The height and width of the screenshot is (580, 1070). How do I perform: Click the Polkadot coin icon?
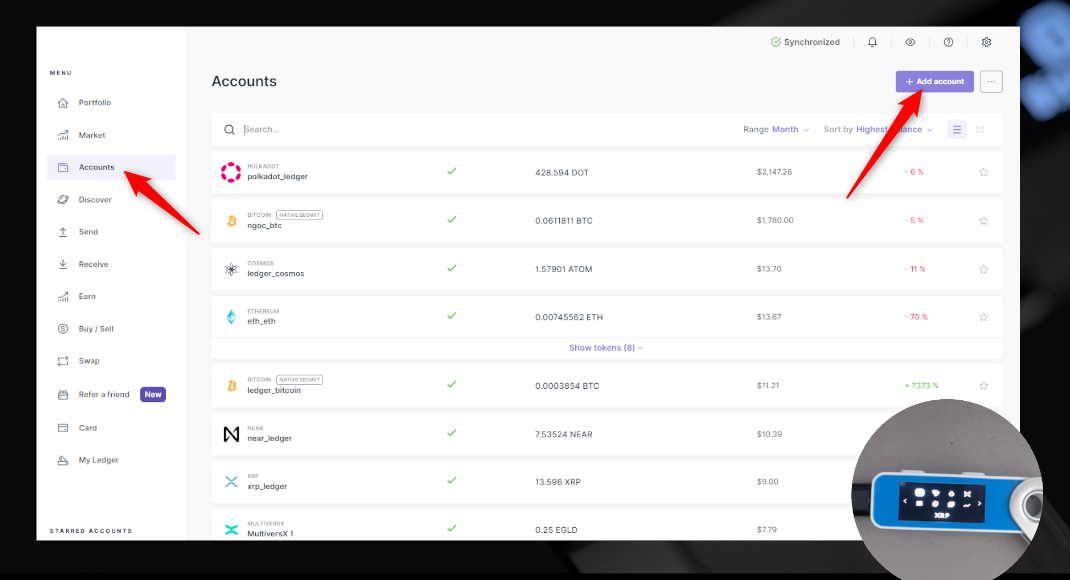click(x=231, y=172)
